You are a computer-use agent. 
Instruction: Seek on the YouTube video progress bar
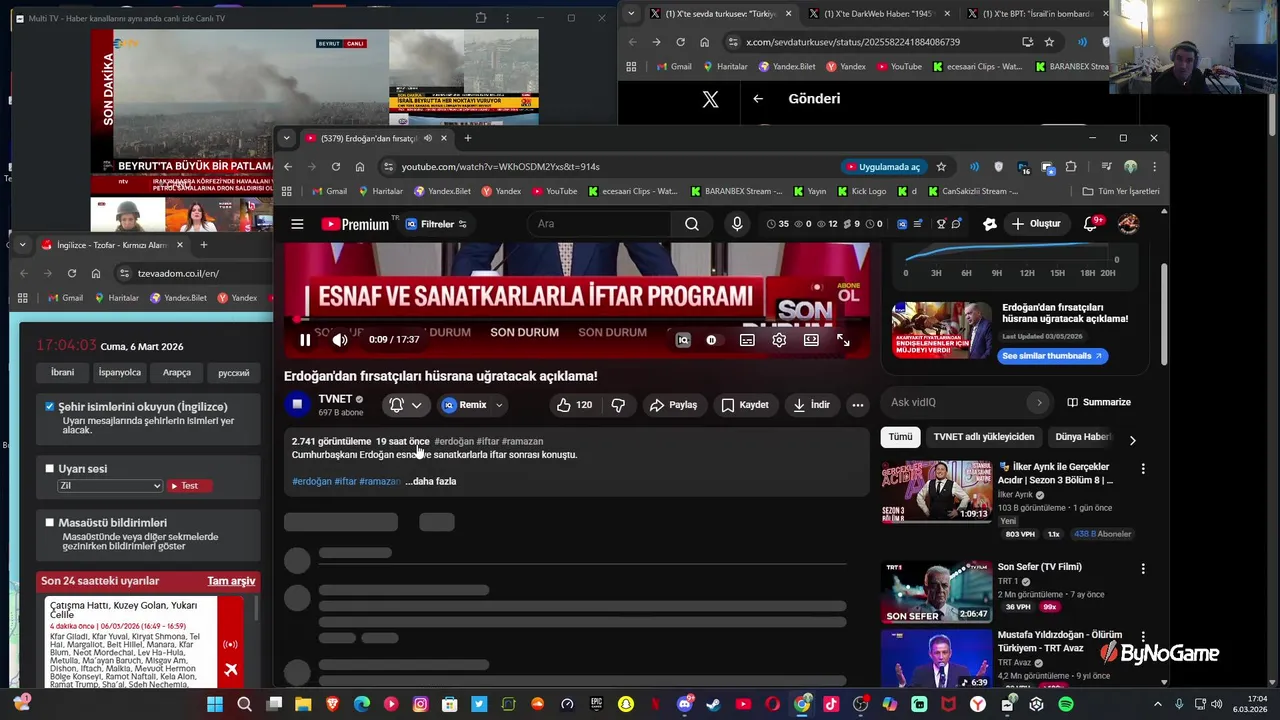[577, 320]
